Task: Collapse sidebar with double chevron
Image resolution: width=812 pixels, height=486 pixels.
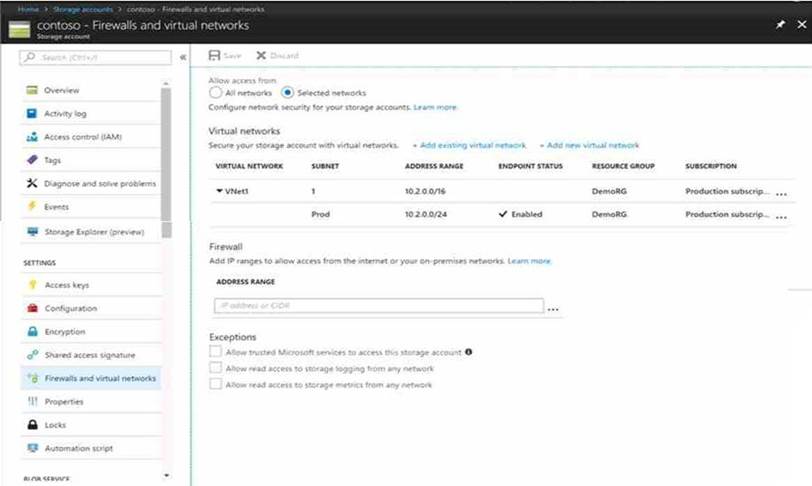Action: coord(183,57)
